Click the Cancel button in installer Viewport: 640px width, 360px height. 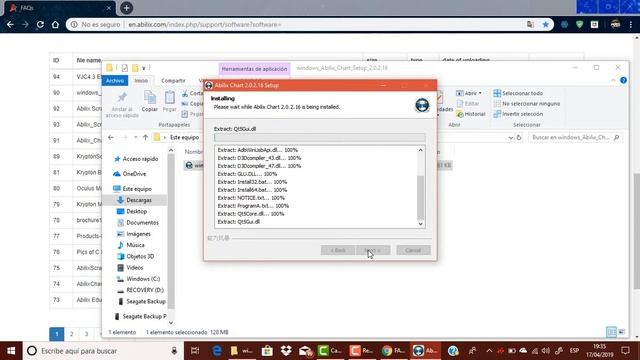[413, 250]
